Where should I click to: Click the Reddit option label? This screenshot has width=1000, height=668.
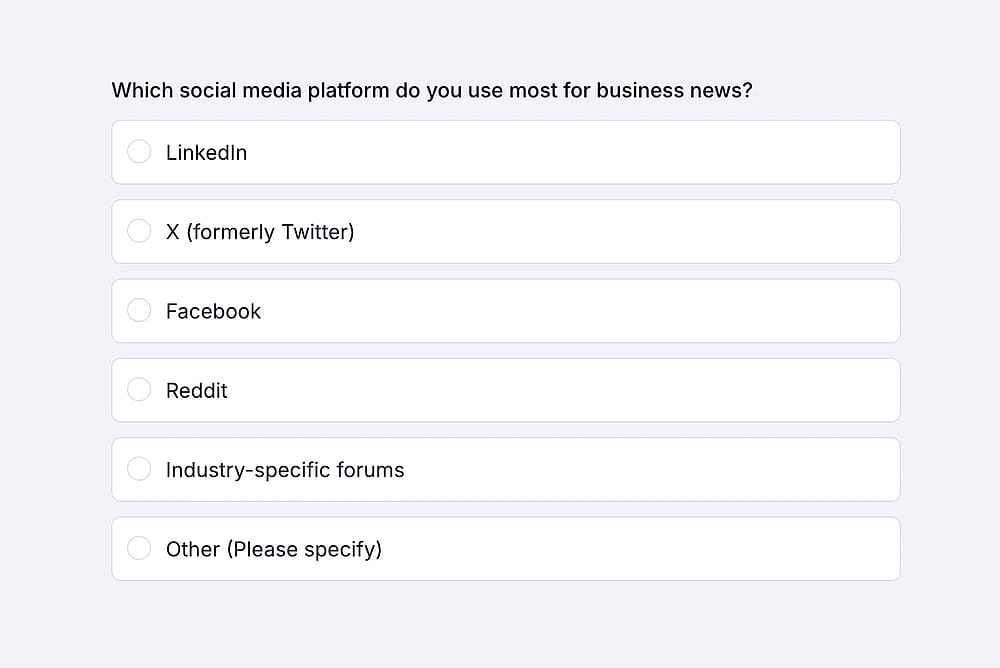[196, 390]
